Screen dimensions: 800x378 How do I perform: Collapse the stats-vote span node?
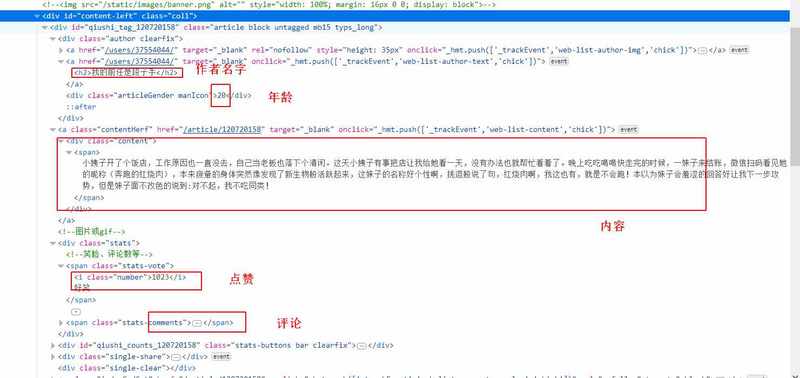(61, 266)
